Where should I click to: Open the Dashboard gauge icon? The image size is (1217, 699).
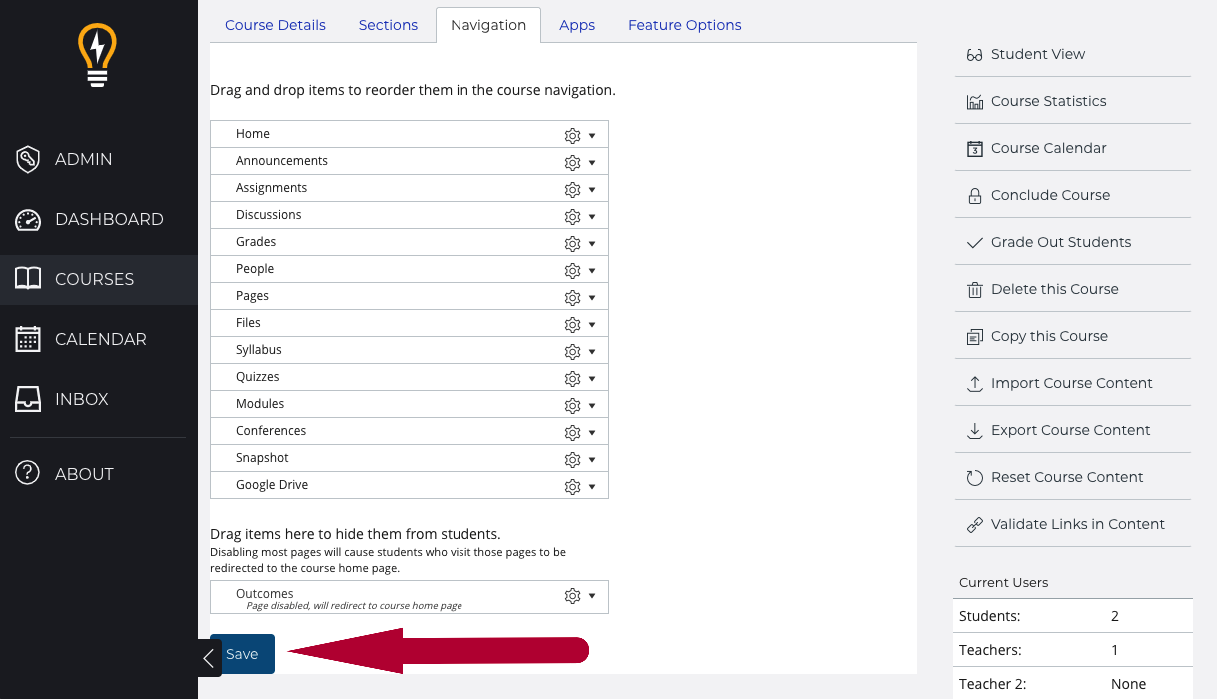click(28, 220)
